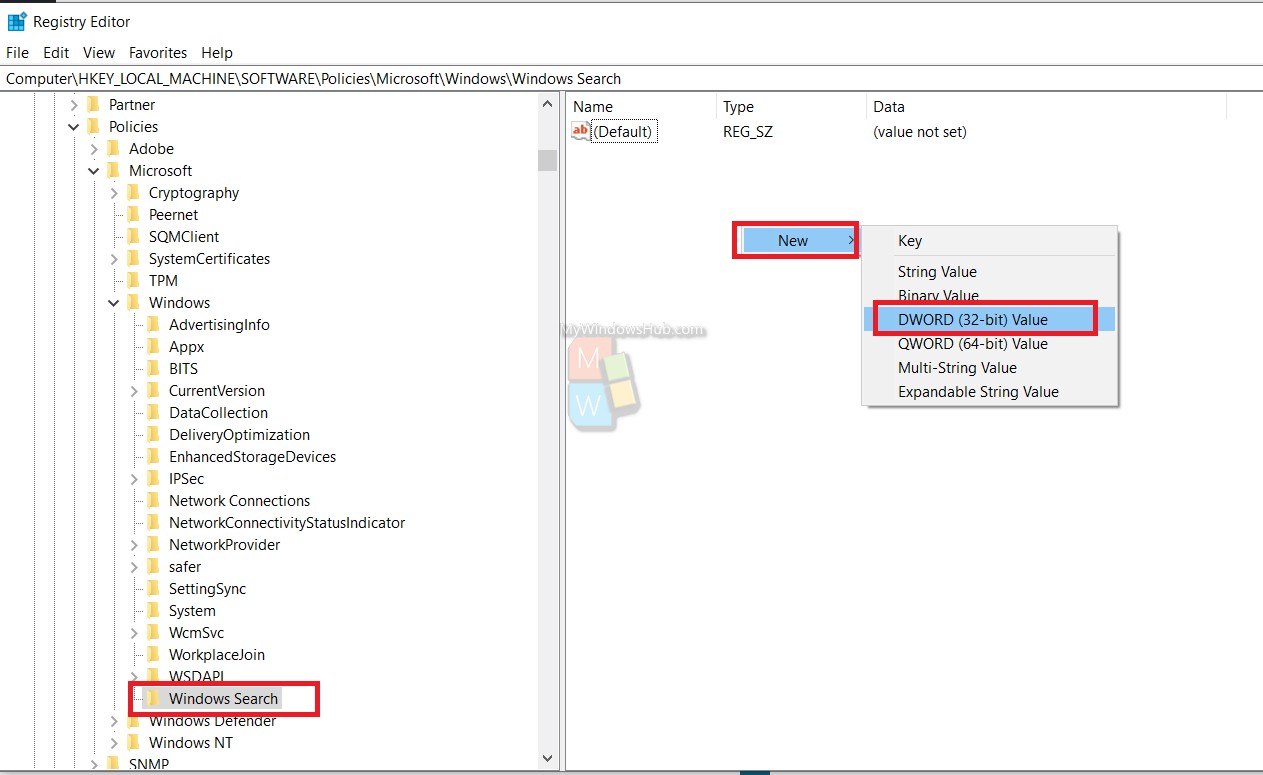Screen dimensions: 1263x775
Task: Click the REG_SZ type cell
Action: pyautogui.click(x=748, y=131)
